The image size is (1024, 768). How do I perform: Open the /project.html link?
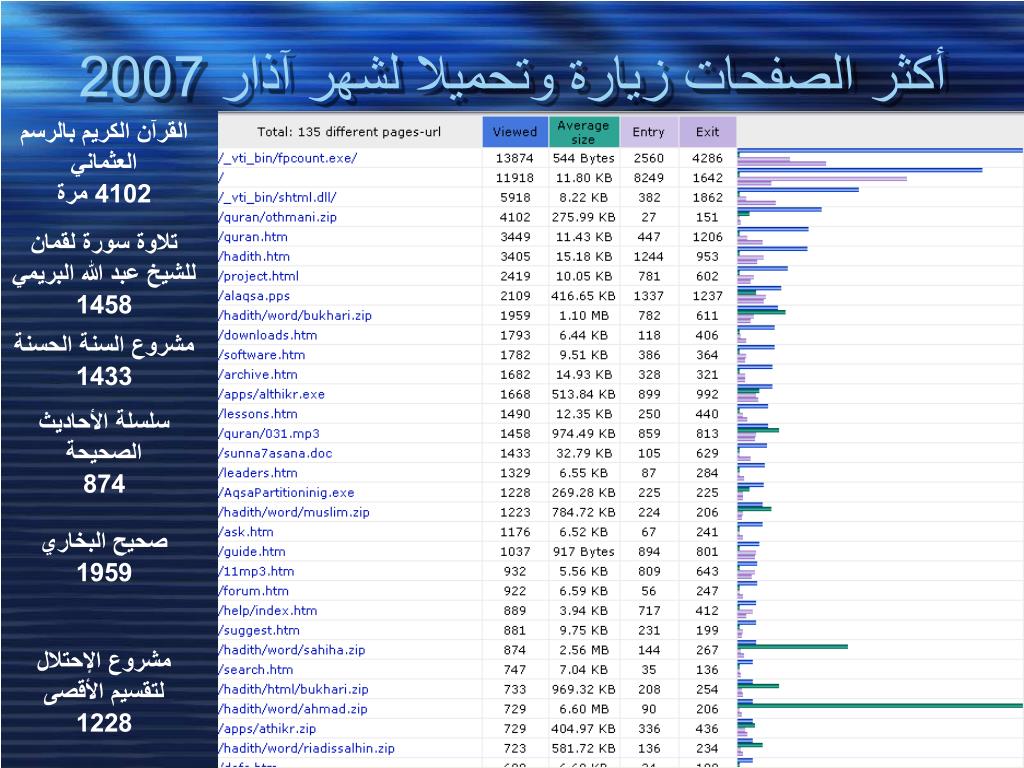259,276
